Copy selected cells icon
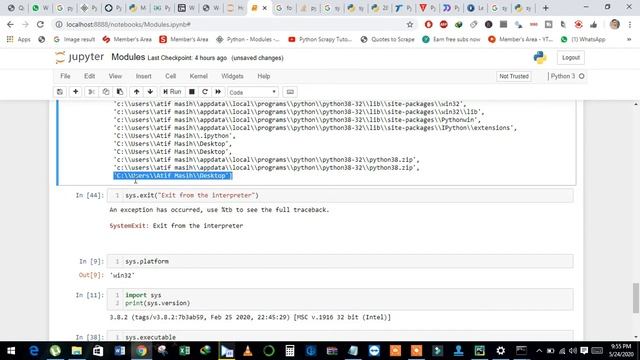Viewport: 640px width, 360px height. point(106,92)
